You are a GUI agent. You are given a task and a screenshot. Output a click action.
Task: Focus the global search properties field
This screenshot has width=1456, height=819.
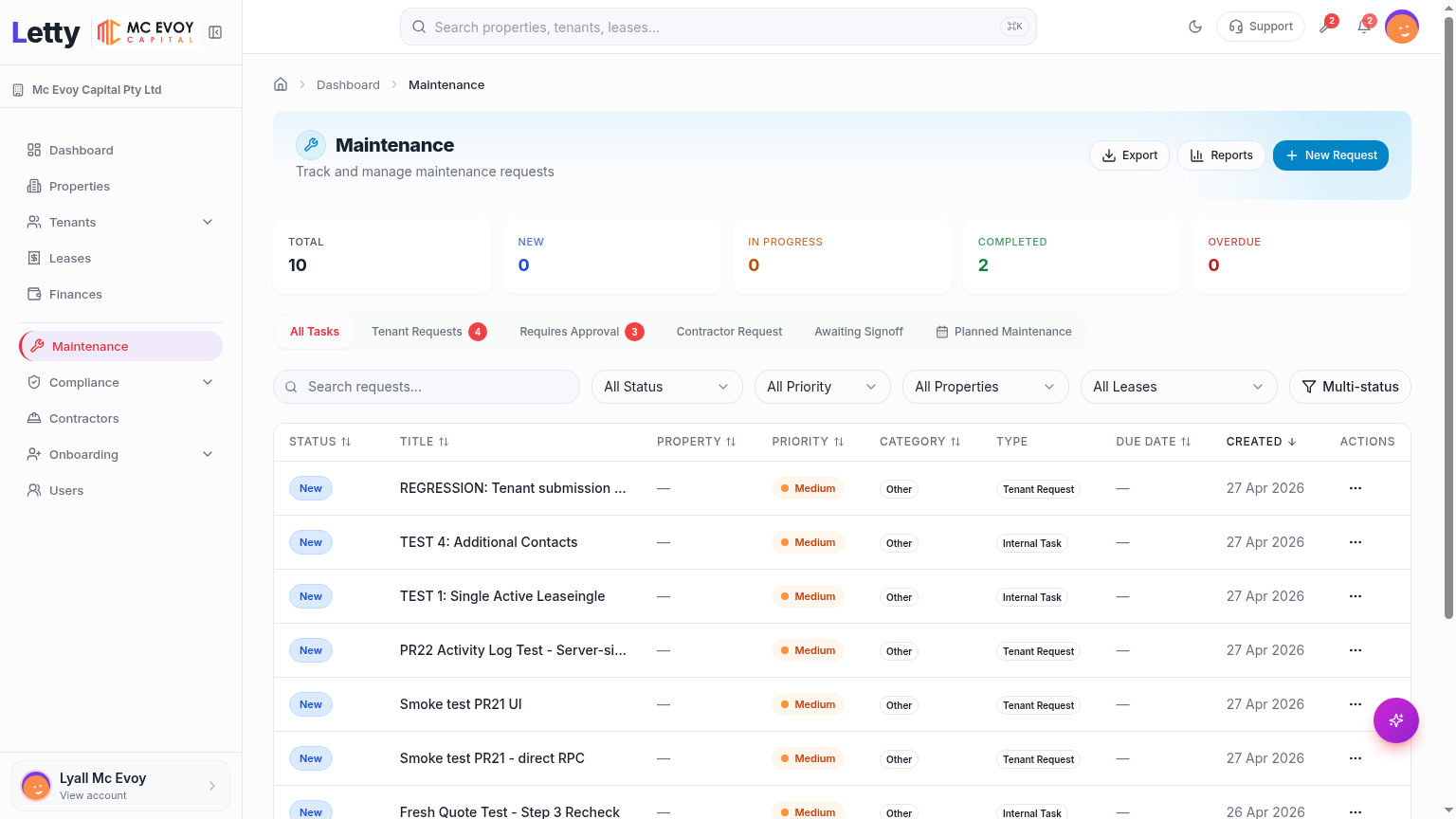click(719, 27)
